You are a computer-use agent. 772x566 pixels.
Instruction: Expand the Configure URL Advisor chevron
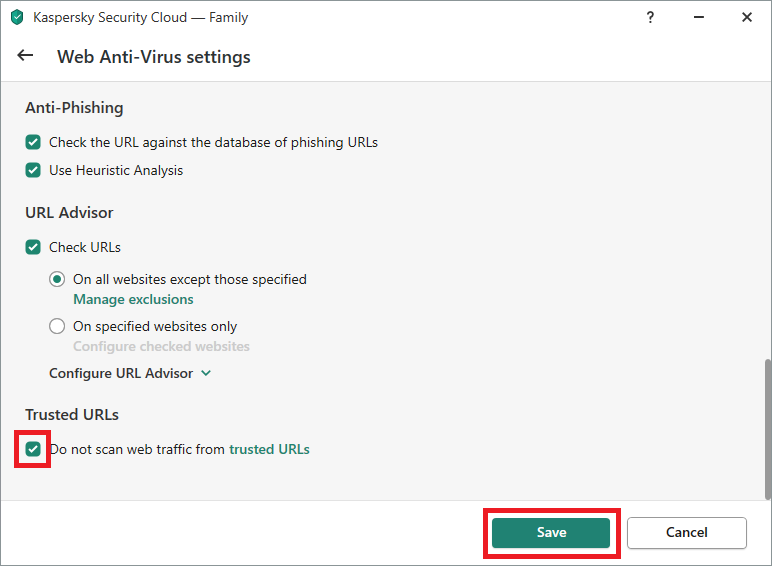(206, 374)
